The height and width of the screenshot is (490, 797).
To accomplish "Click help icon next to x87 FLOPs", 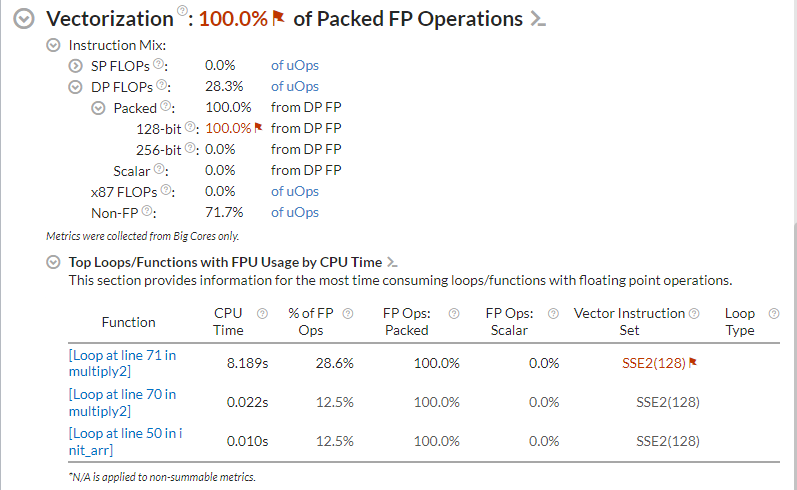I will pyautogui.click(x=167, y=191).
